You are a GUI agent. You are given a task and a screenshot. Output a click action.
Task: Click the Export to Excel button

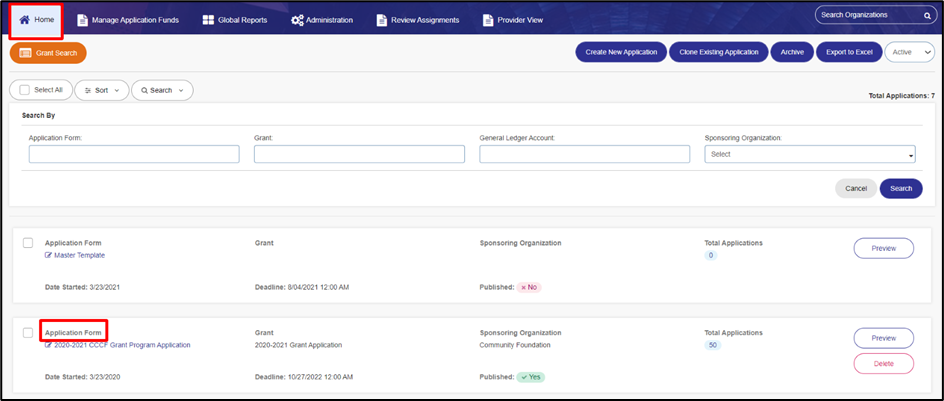(x=849, y=52)
